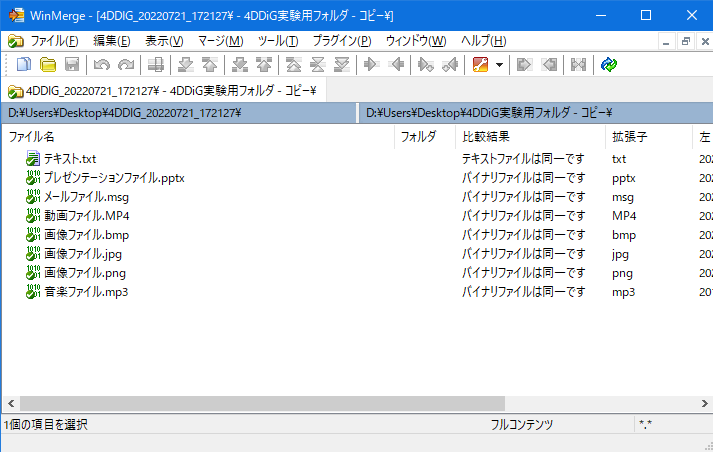The width and height of the screenshot is (713, 452).
Task: Select 音楽ファイル.mp3 in the list
Action: coord(86,292)
